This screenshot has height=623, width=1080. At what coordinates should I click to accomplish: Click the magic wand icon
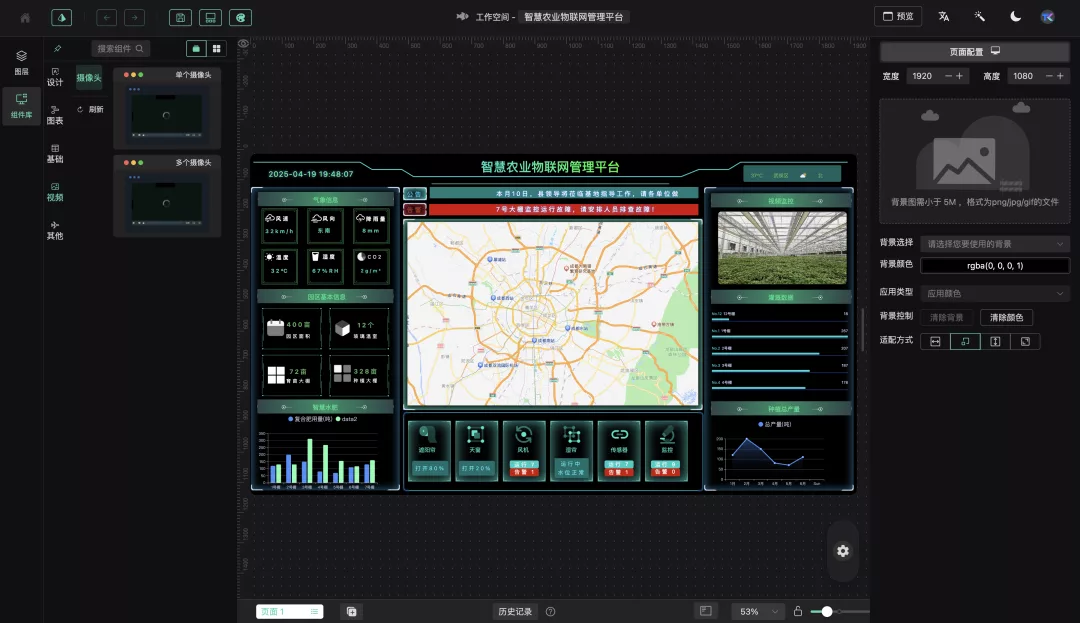(x=979, y=17)
